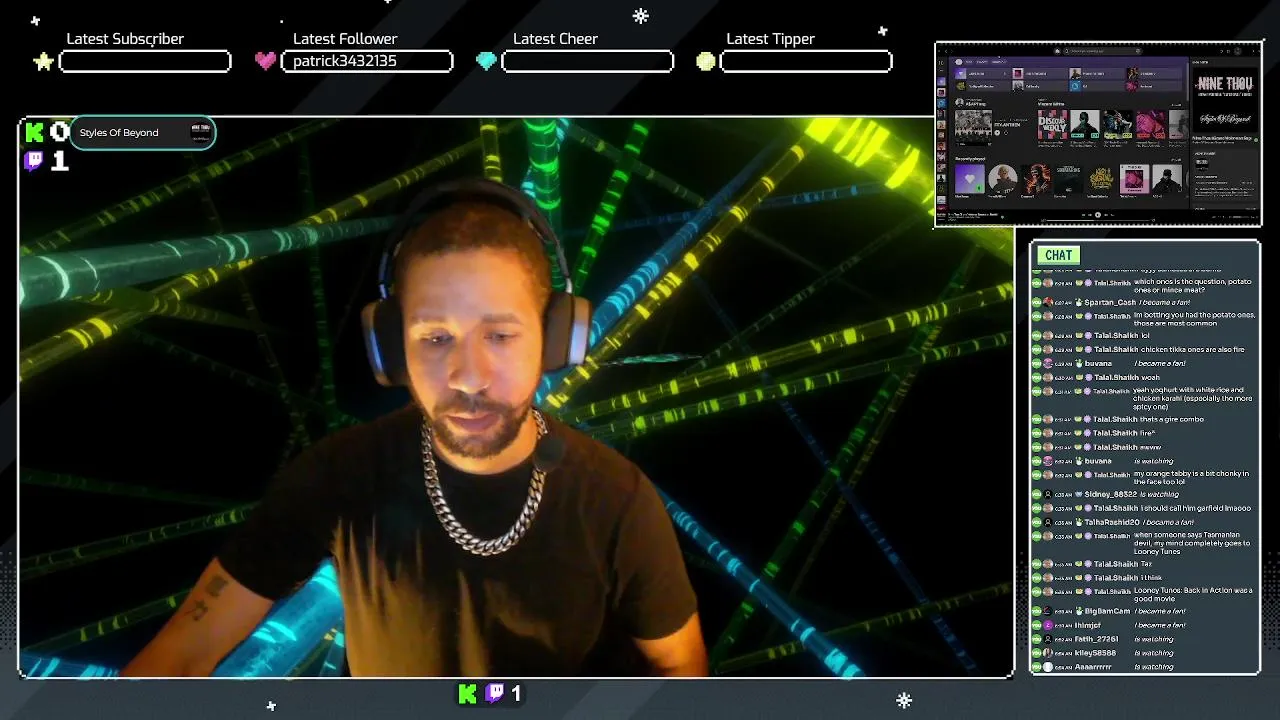1280x720 pixels.
Task: Click the CHAT header label
Action: tap(1058, 255)
